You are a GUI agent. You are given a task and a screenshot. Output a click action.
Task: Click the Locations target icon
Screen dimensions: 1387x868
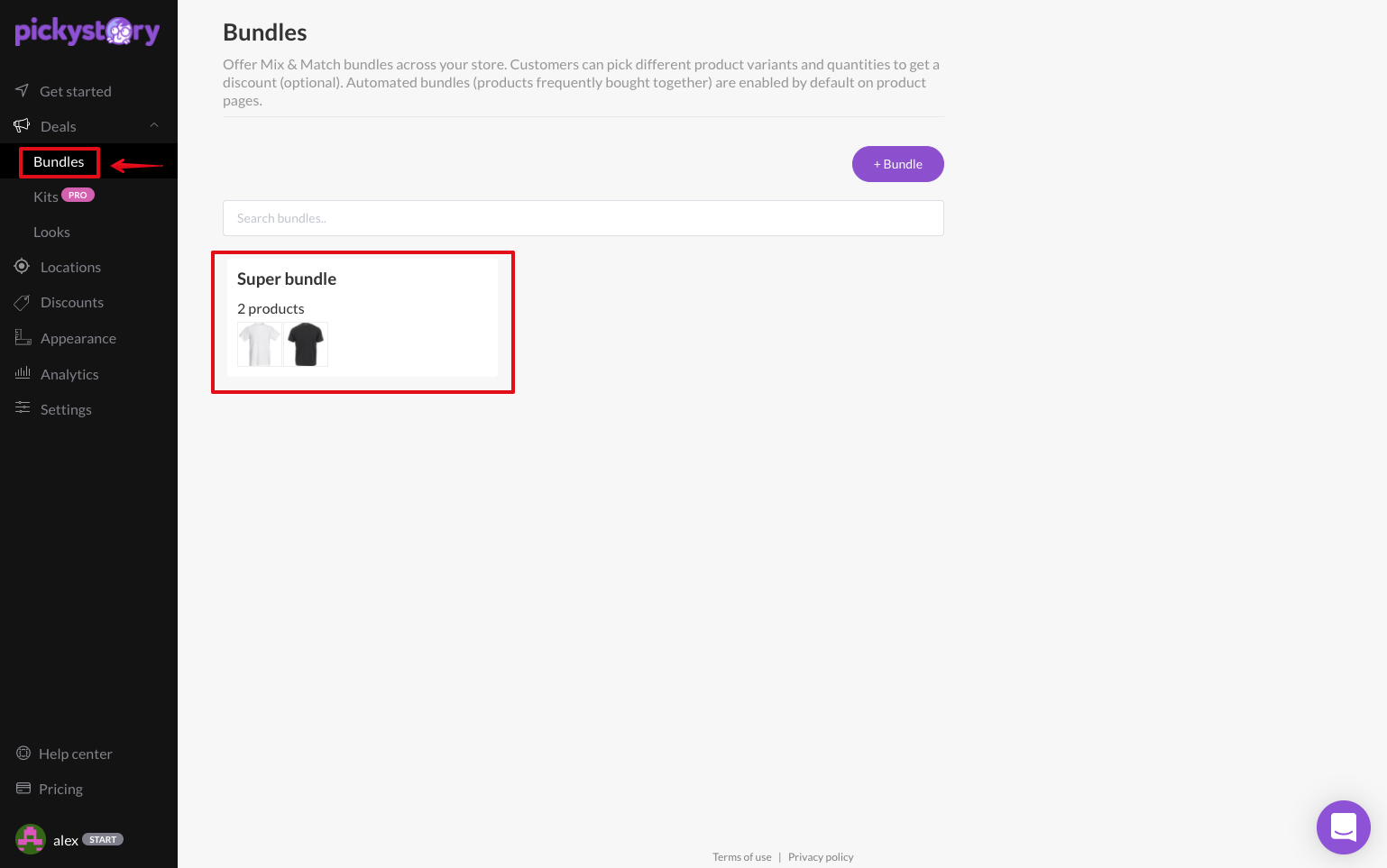coord(23,266)
